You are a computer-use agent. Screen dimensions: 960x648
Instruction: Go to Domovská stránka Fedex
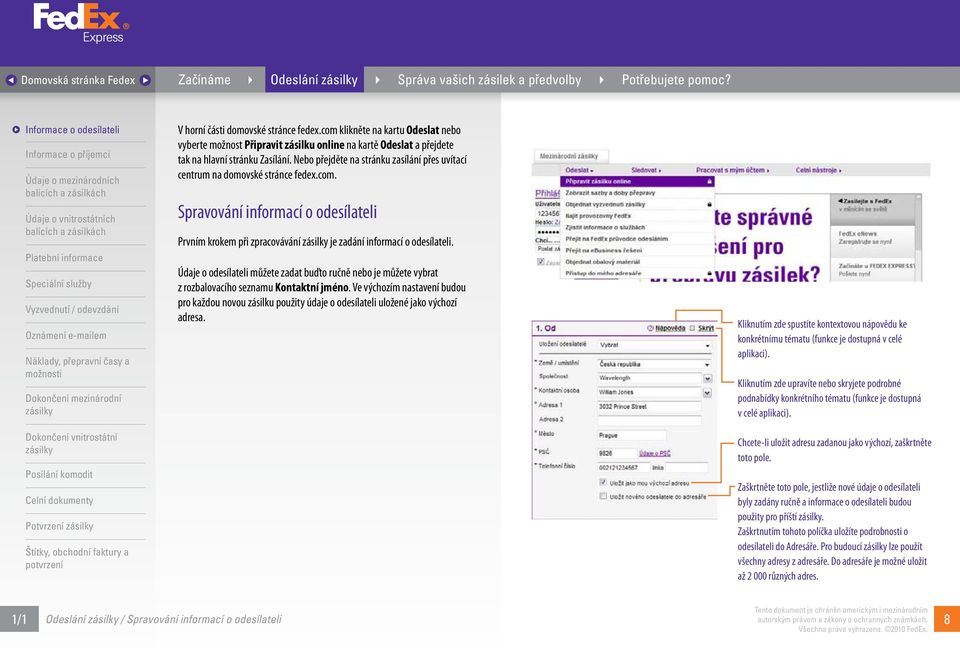coord(78,80)
